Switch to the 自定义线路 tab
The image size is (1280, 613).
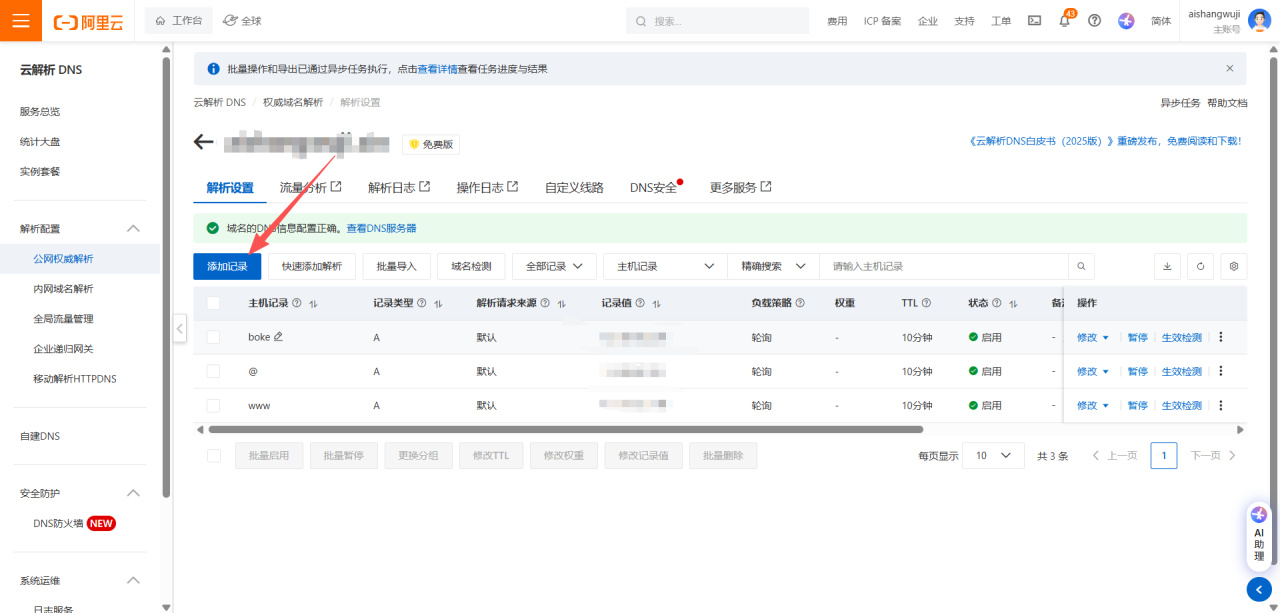pos(574,187)
